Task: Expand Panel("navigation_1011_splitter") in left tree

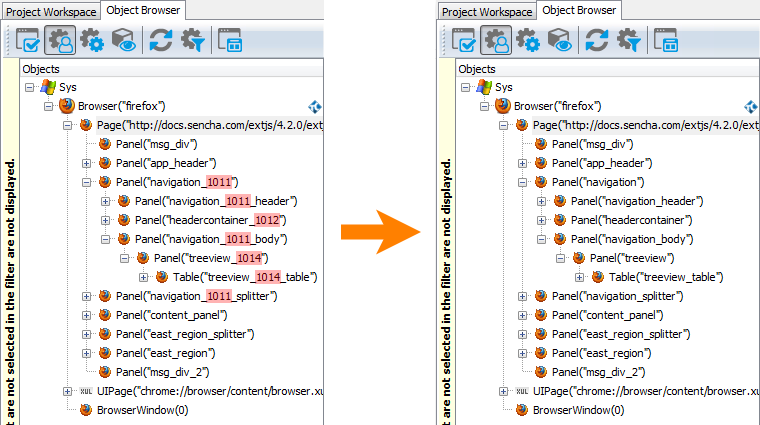Action: 86,296
